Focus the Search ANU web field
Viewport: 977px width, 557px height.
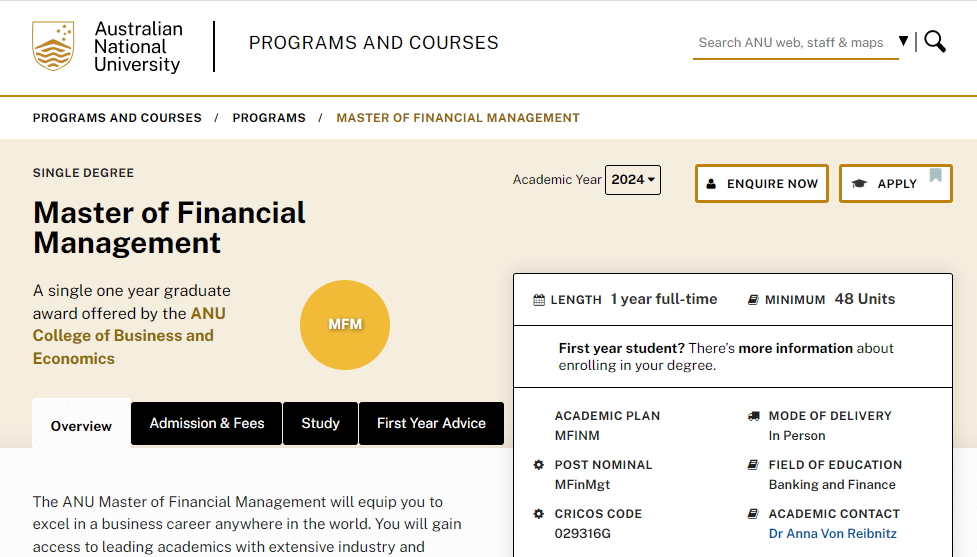pyautogui.click(x=790, y=42)
